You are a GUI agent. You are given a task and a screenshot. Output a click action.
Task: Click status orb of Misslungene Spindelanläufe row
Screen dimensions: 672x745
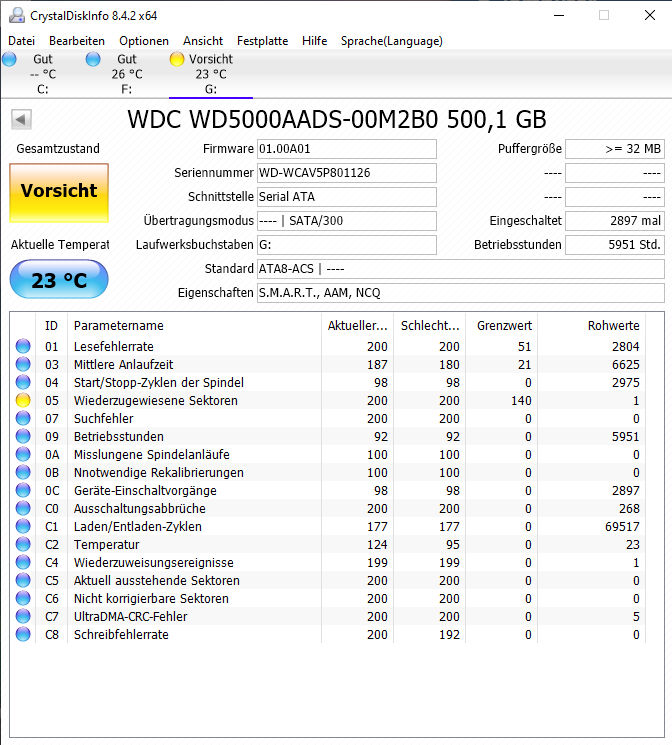pyautogui.click(x=23, y=455)
